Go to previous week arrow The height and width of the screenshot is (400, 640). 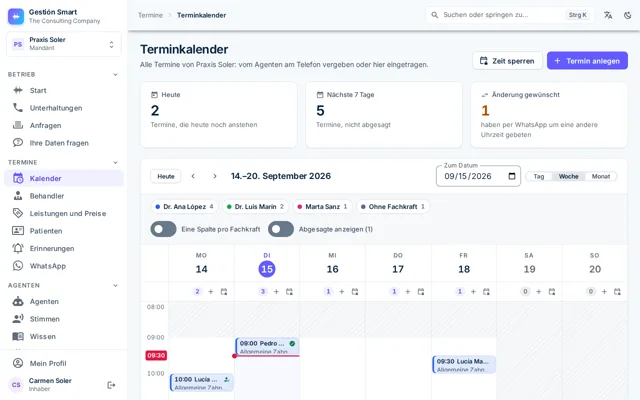pyautogui.click(x=193, y=176)
